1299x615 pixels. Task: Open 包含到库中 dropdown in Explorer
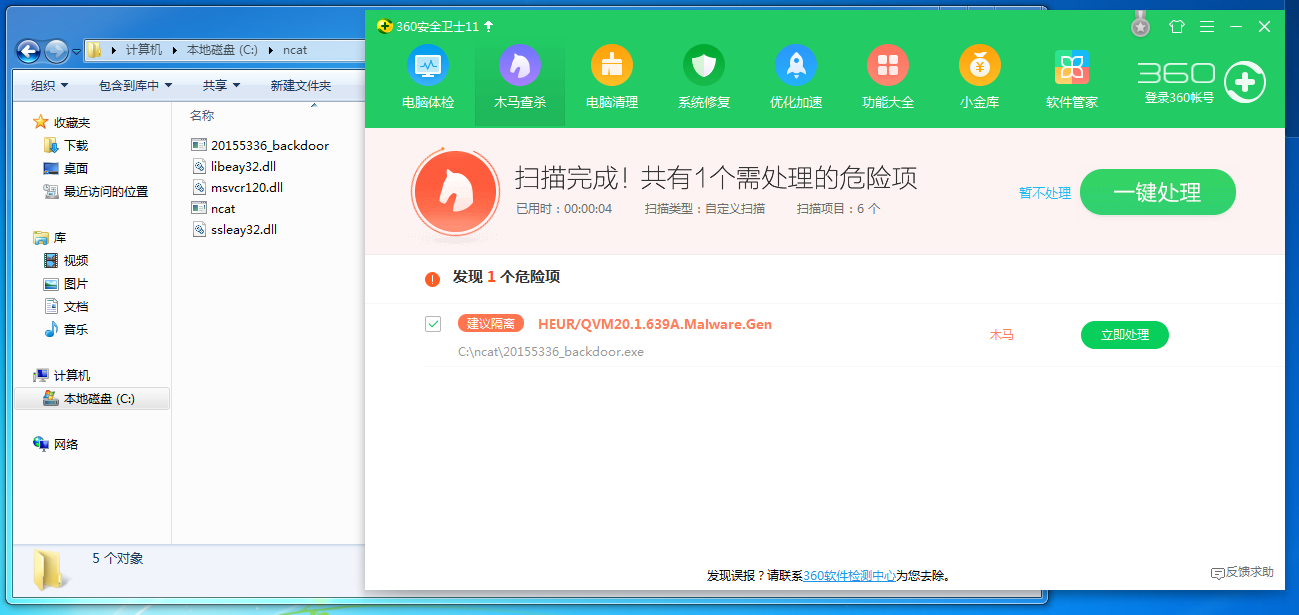135,86
